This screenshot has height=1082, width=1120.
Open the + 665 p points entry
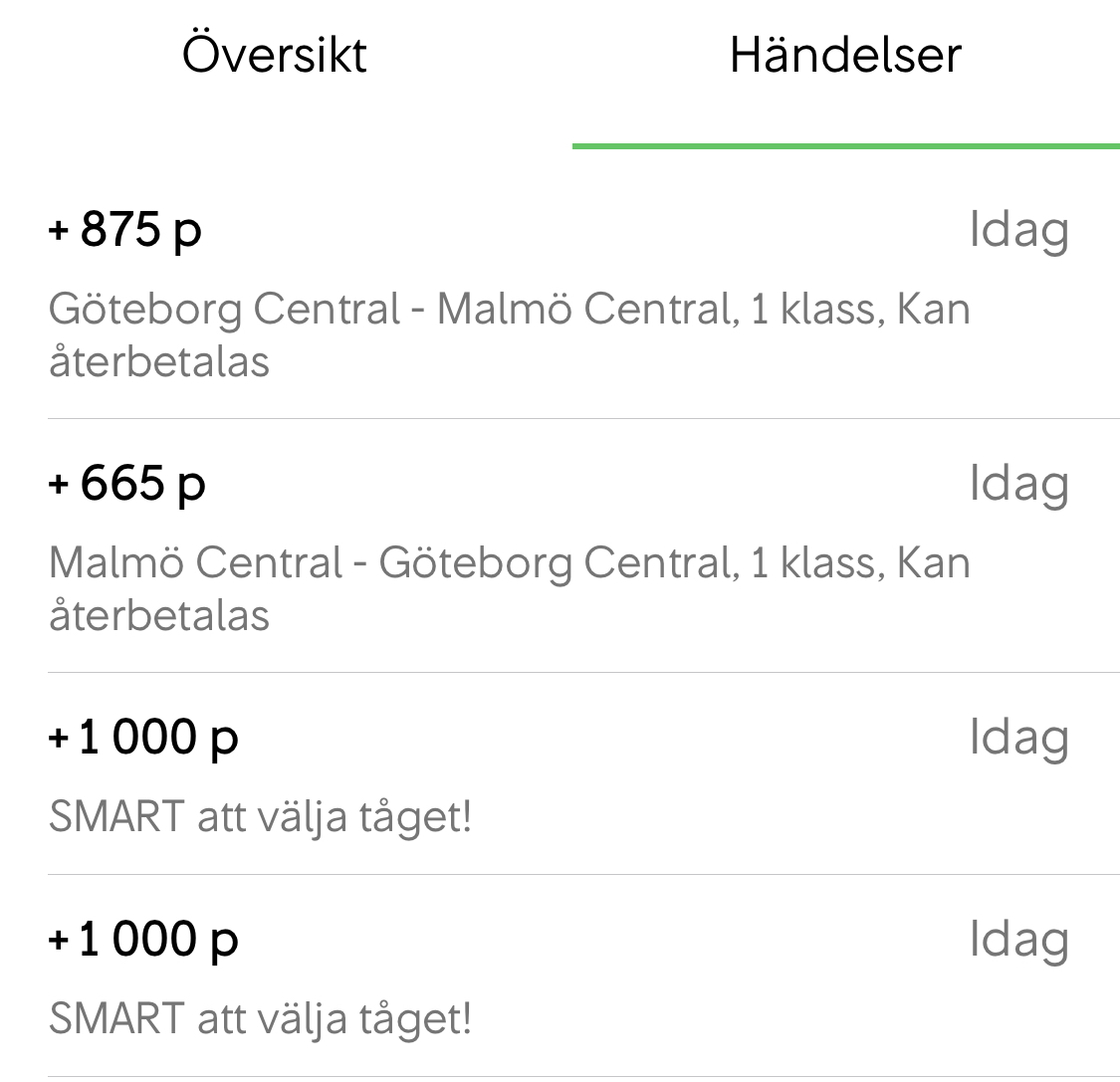tap(127, 484)
